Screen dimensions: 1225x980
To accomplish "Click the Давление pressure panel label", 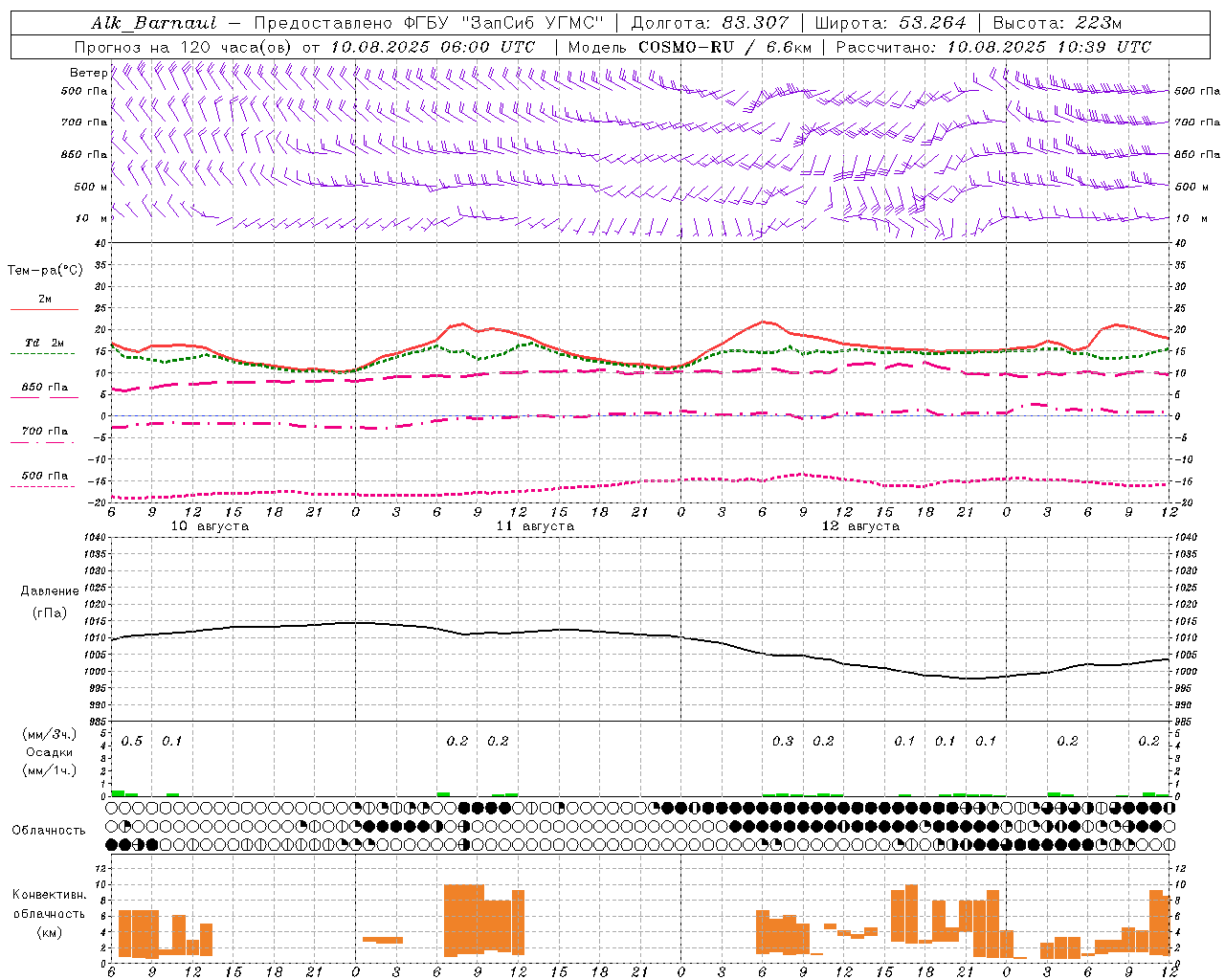I will pos(50,591).
